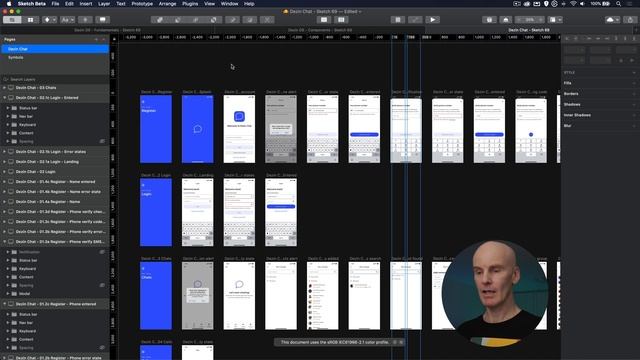Screen dimensions: 640x360
Task: Open the Plugins menu
Action: point(190,4)
